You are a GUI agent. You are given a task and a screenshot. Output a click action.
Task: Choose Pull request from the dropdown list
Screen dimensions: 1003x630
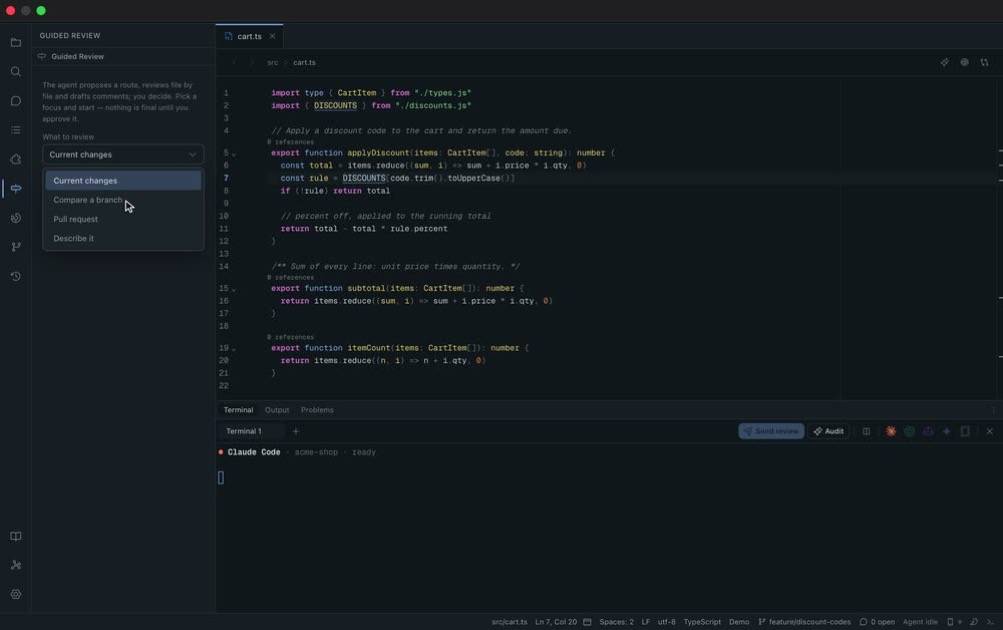(x=123, y=219)
